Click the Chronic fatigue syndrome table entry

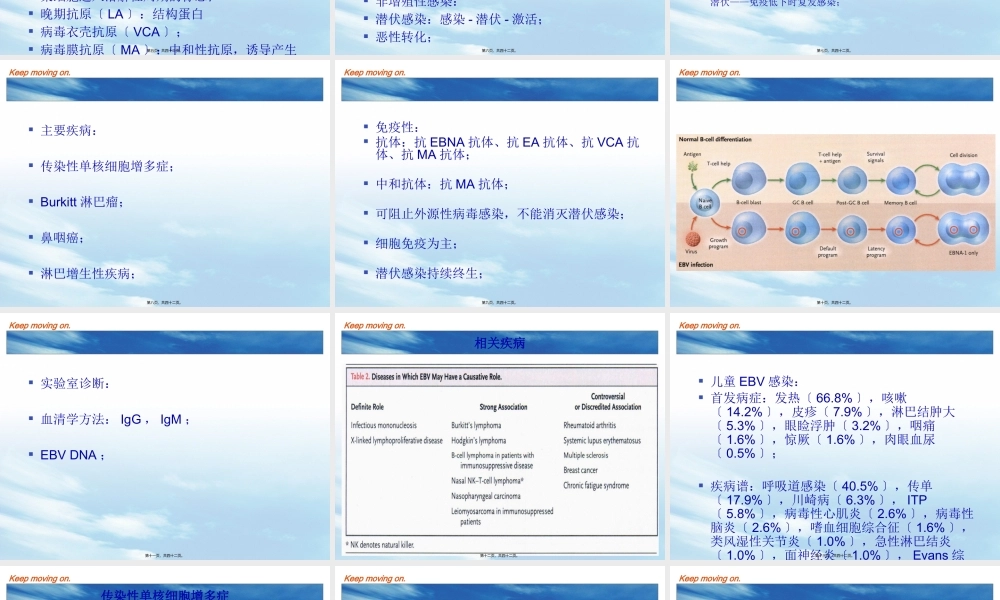pos(596,485)
